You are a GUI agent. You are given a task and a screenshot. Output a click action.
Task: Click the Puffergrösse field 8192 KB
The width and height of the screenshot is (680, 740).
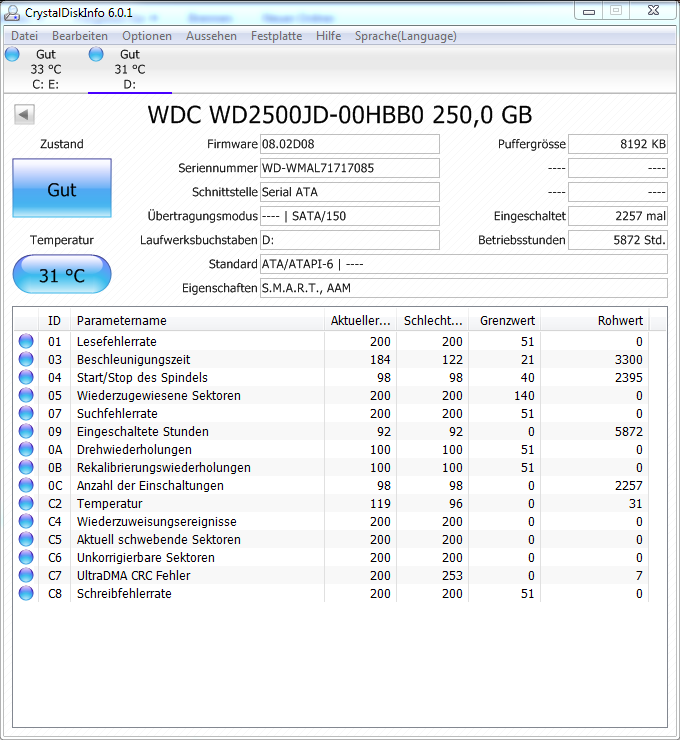coord(618,144)
